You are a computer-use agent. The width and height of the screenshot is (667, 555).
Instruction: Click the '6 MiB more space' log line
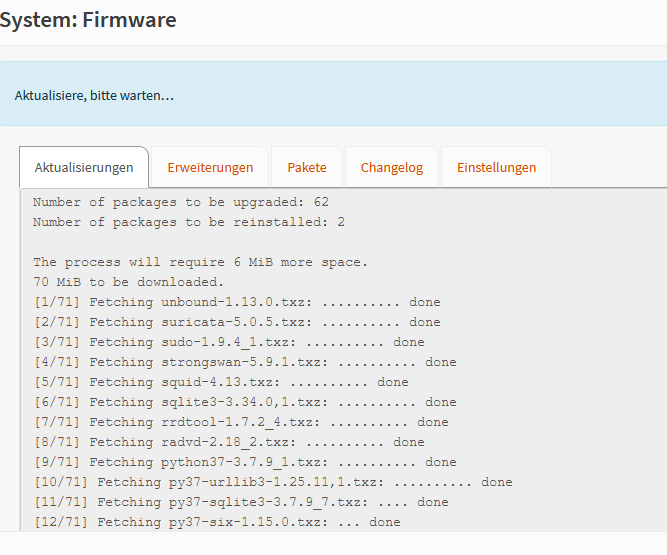pyautogui.click(x=200, y=262)
